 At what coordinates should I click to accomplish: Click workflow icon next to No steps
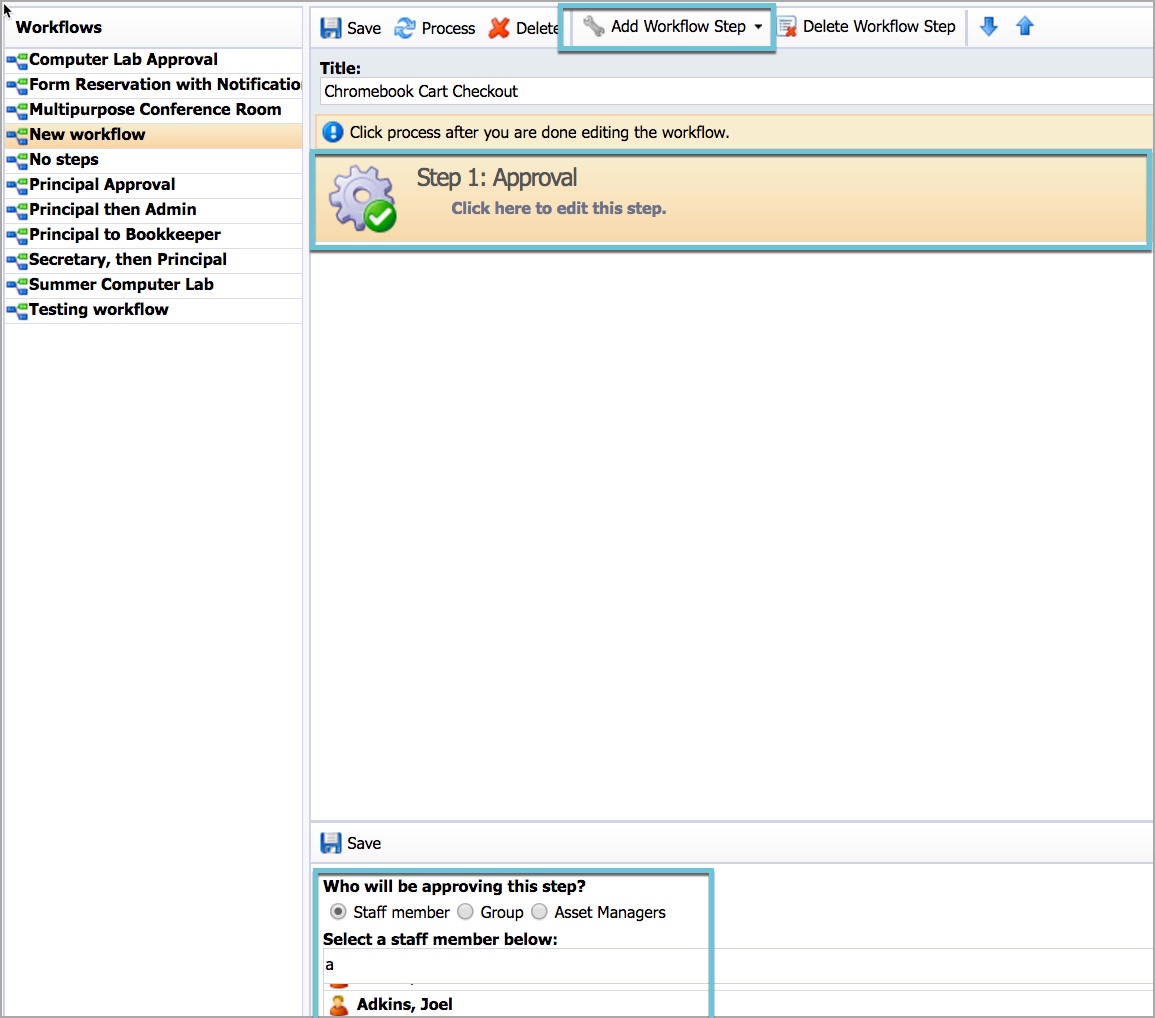17,161
